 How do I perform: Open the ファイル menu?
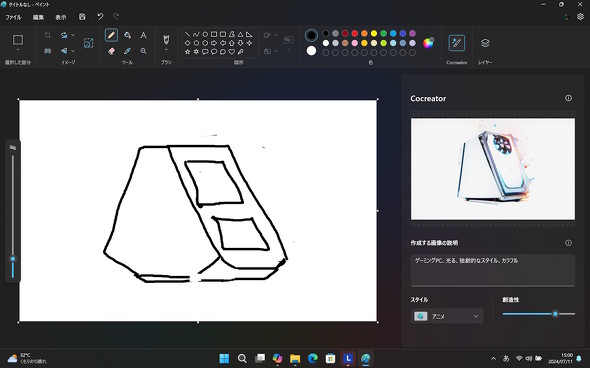click(13, 17)
